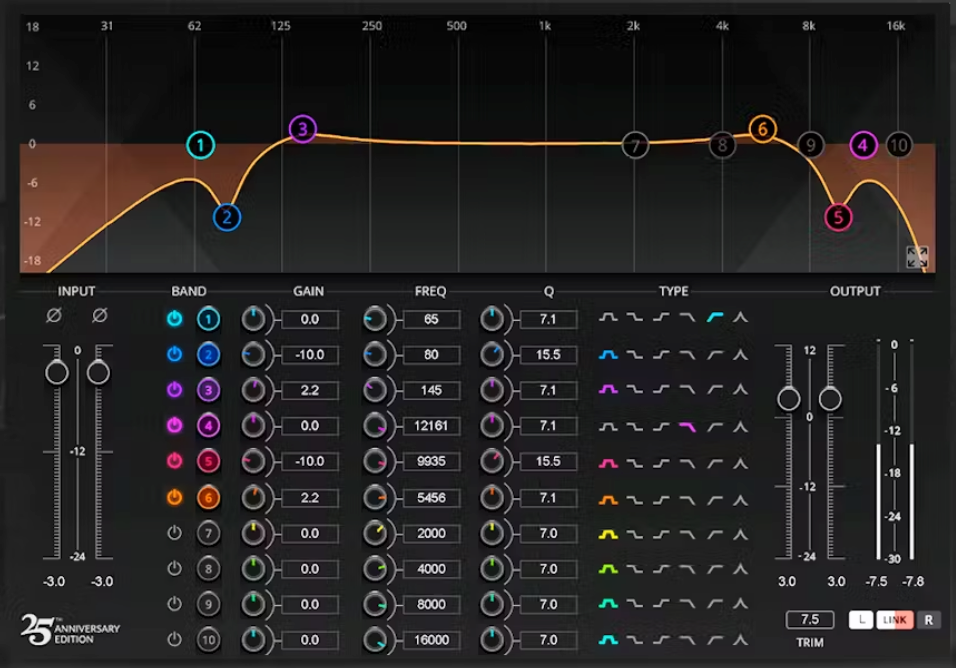This screenshot has height=668, width=956.
Task: Select the purple node 3 on the EQ graph
Action: 302,129
